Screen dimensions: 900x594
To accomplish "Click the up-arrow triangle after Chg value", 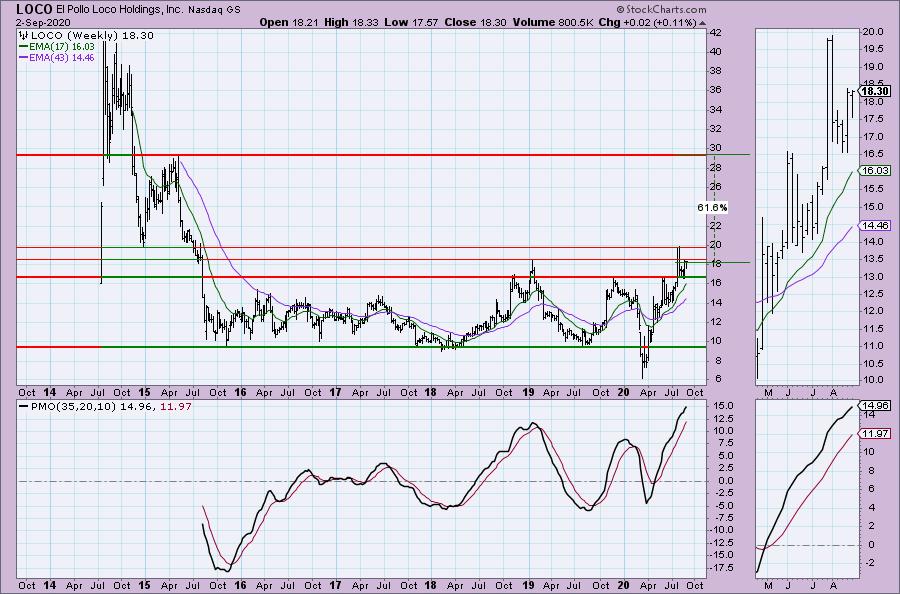I will point(703,23).
